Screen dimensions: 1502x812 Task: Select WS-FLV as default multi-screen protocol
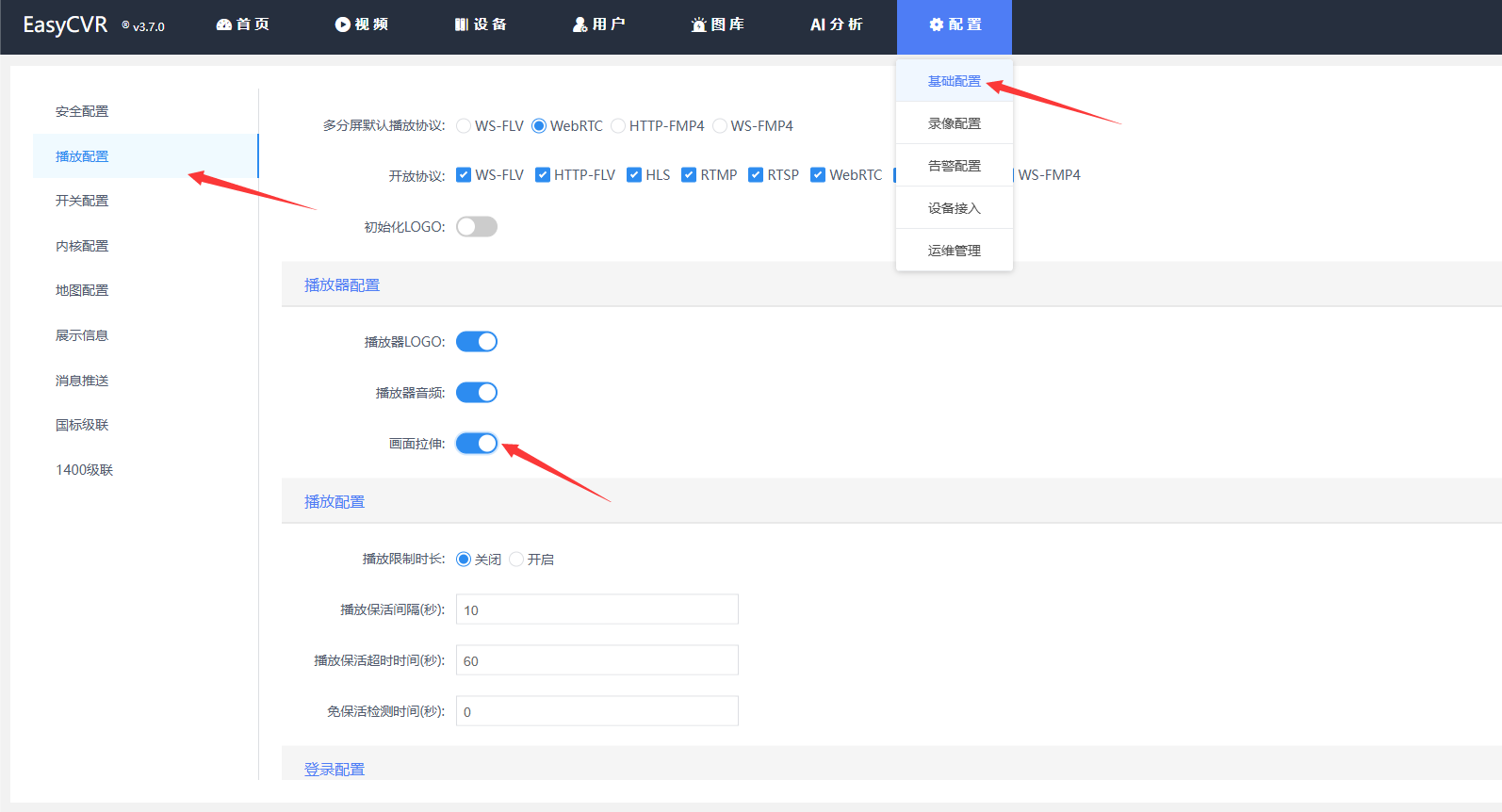pos(464,125)
